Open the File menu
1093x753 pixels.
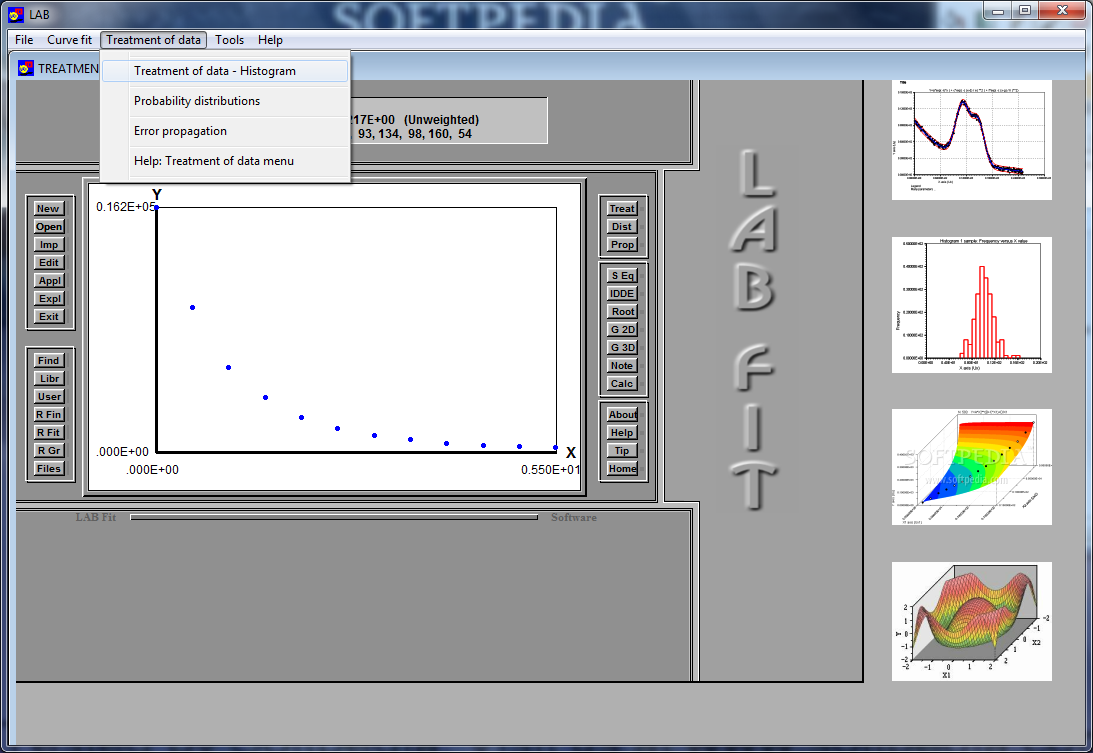[x=24, y=40]
